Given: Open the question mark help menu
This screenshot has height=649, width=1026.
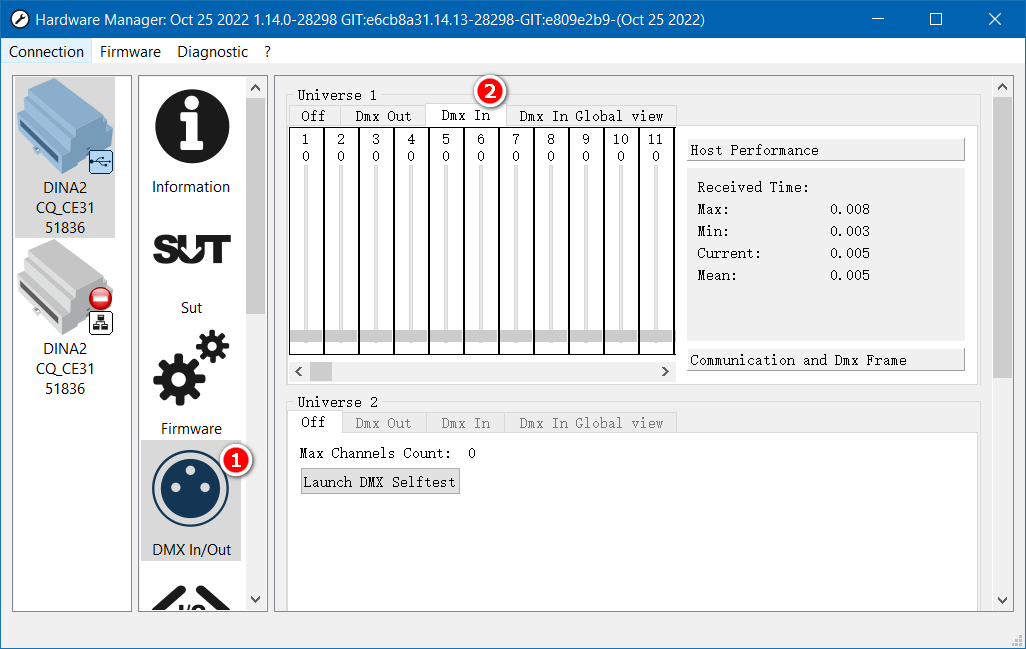Looking at the screenshot, I should tap(267, 52).
